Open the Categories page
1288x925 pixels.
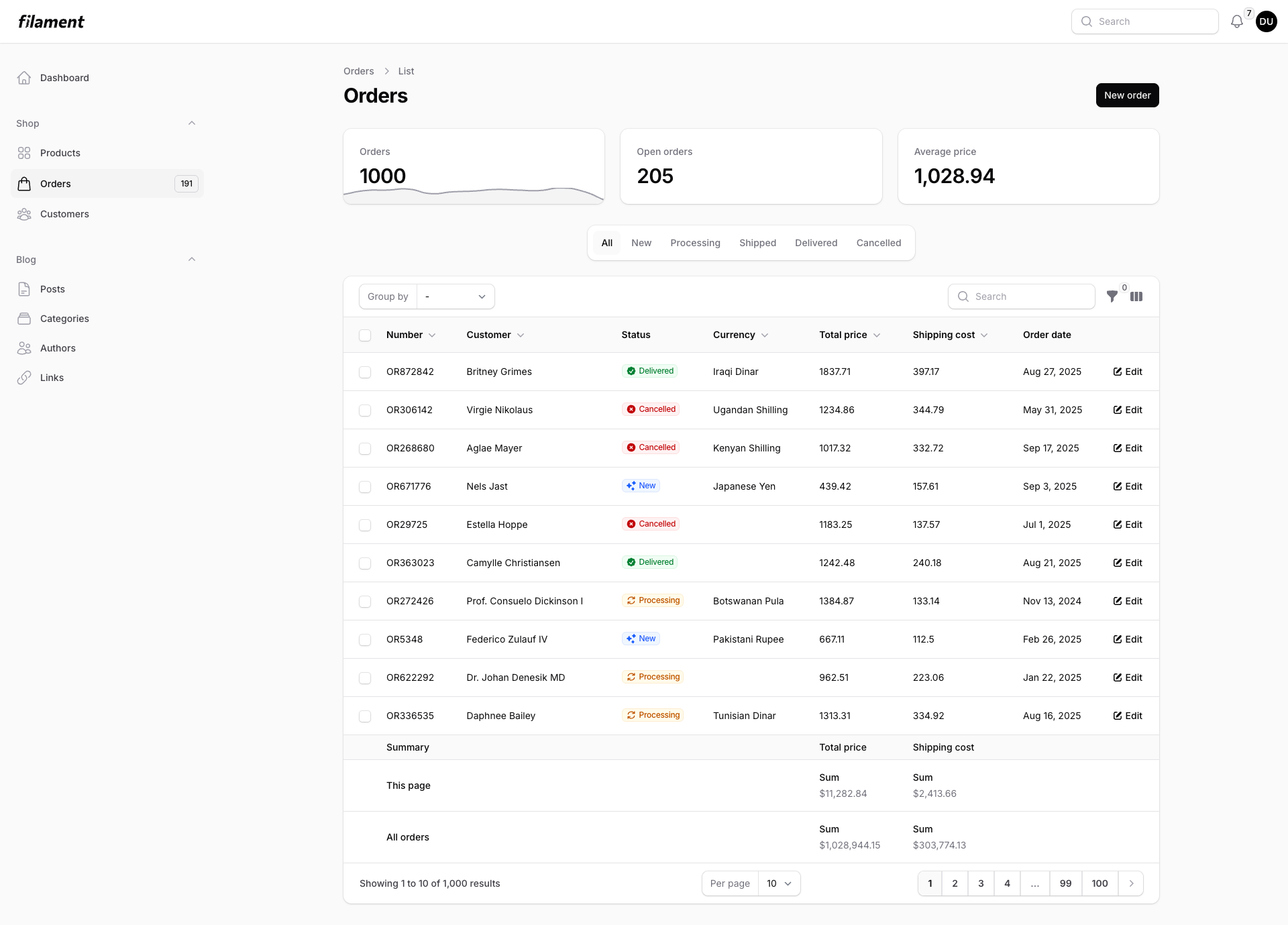coord(64,318)
